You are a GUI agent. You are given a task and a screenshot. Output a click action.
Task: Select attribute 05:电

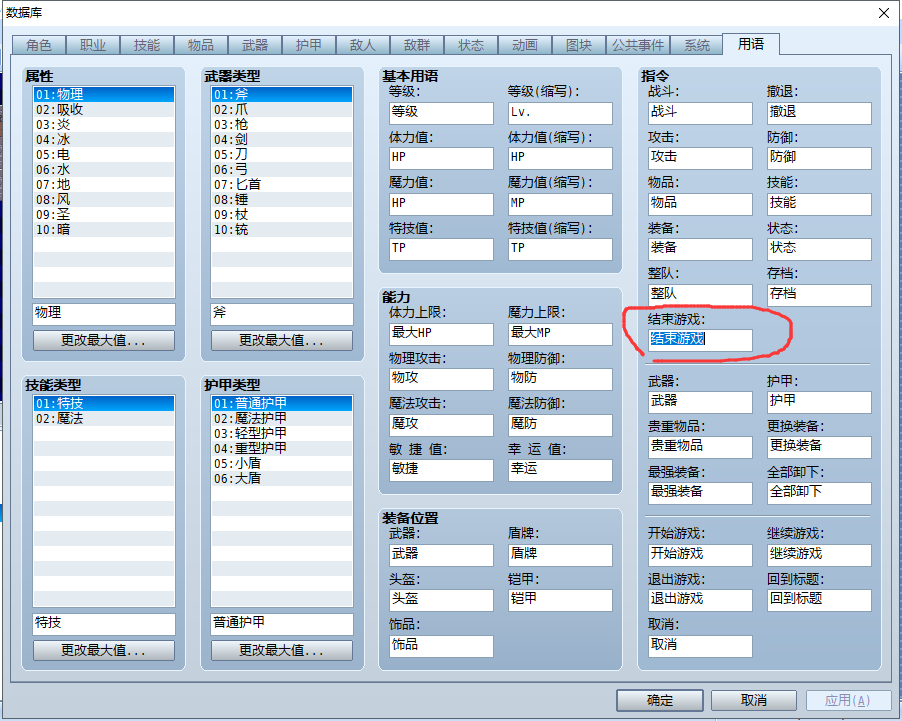point(104,154)
